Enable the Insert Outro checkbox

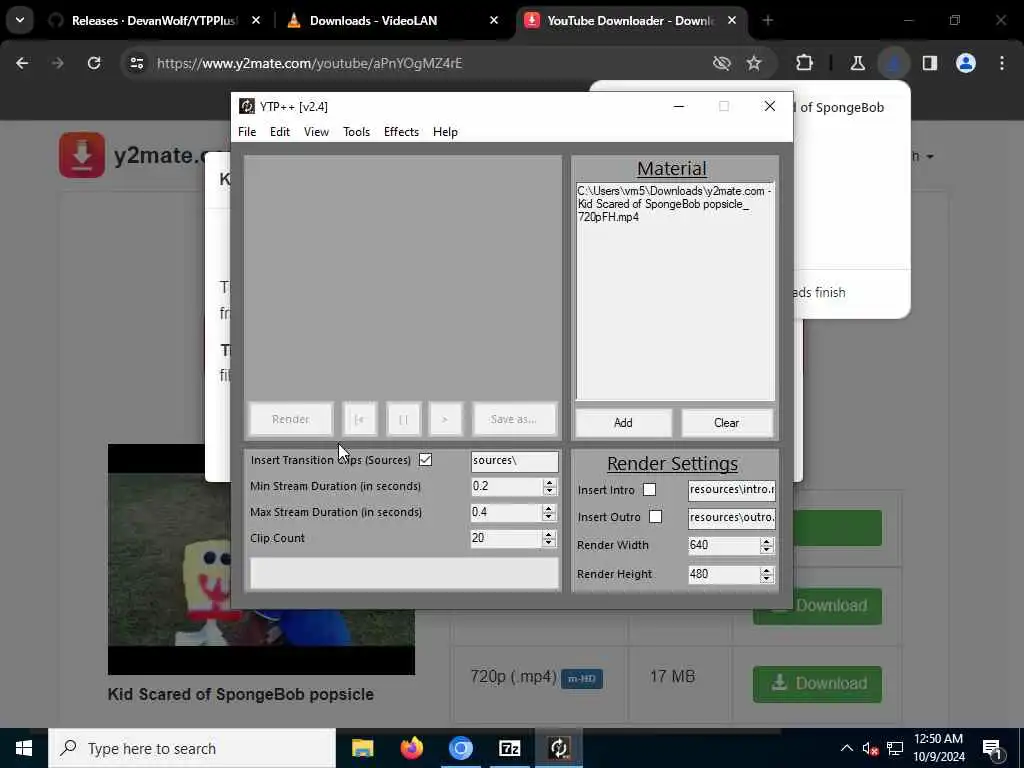coord(656,517)
